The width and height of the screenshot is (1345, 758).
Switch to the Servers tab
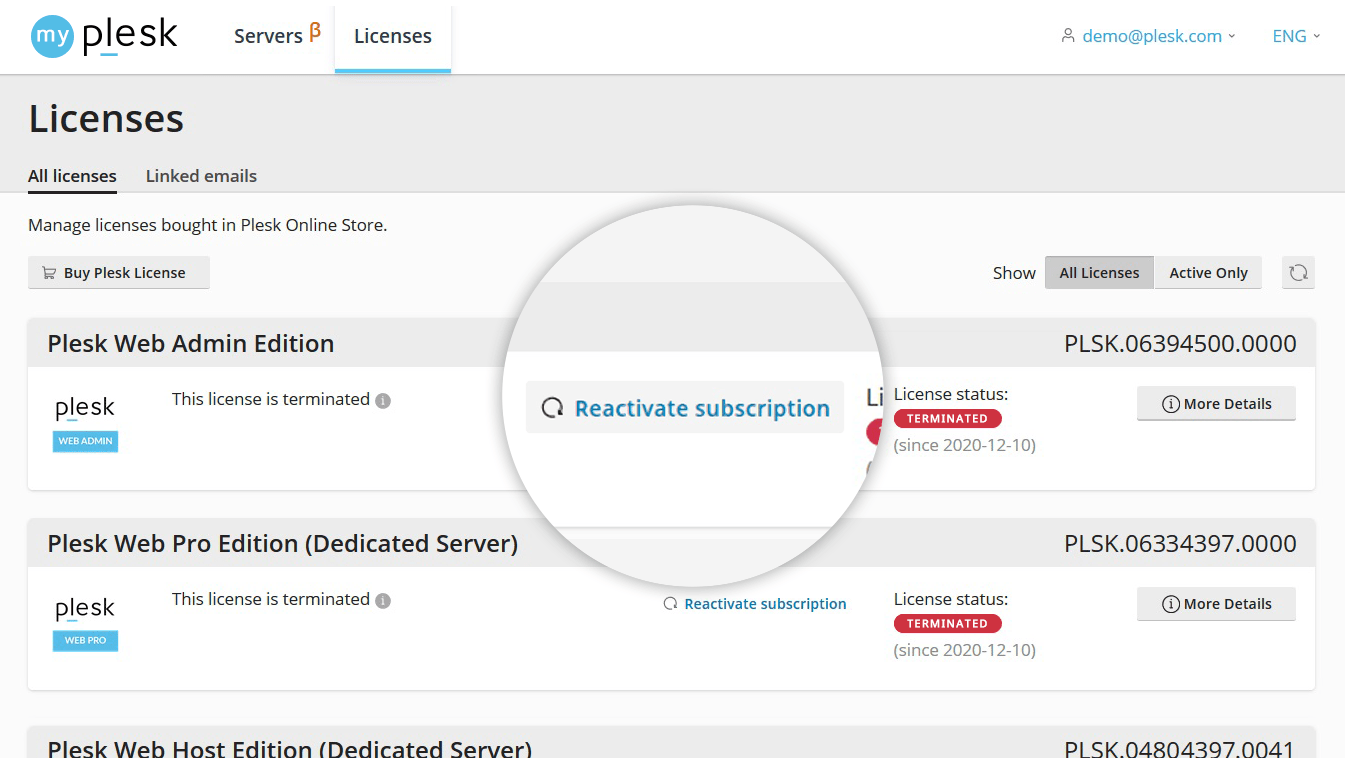[x=266, y=35]
